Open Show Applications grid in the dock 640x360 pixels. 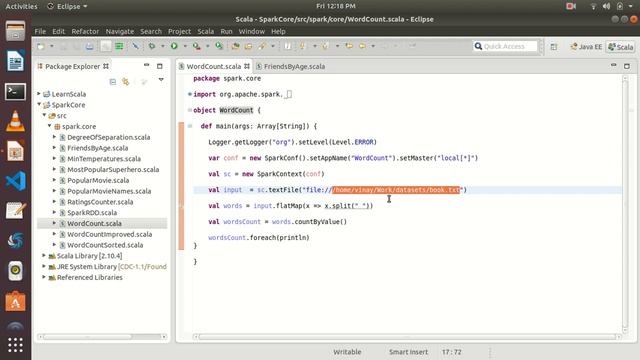tap(16, 345)
